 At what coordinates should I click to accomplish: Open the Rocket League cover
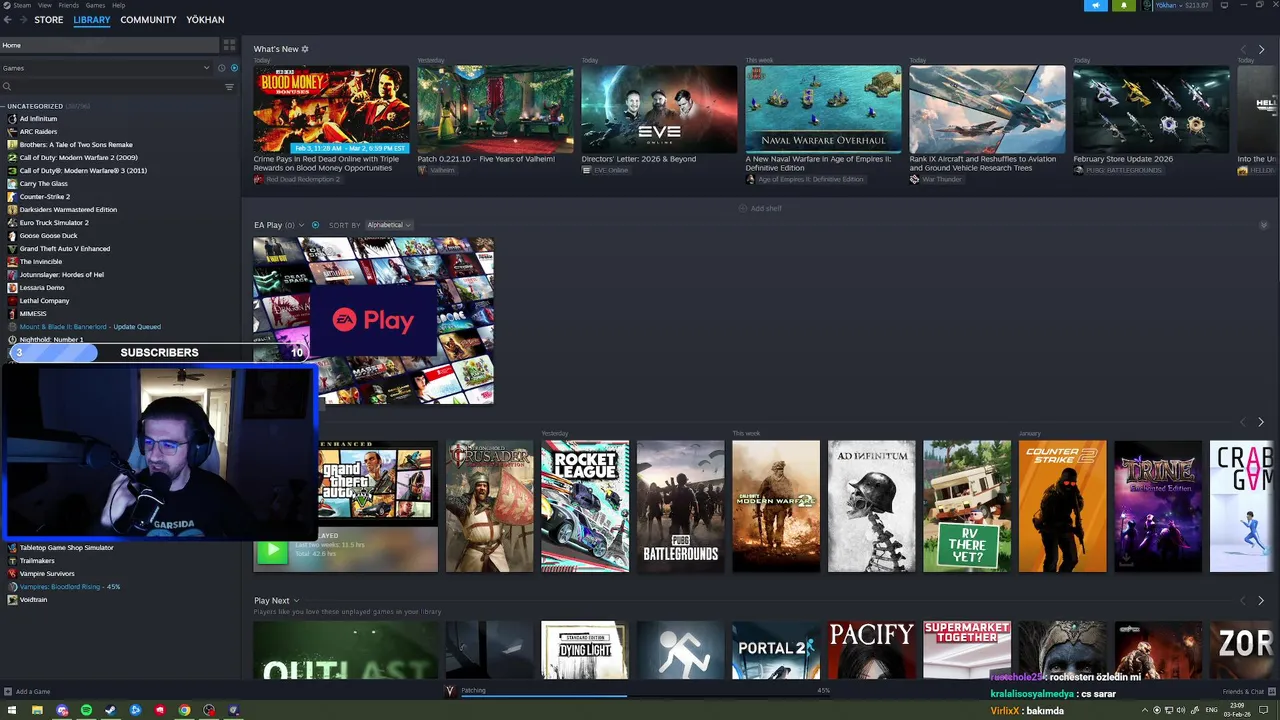pos(585,506)
